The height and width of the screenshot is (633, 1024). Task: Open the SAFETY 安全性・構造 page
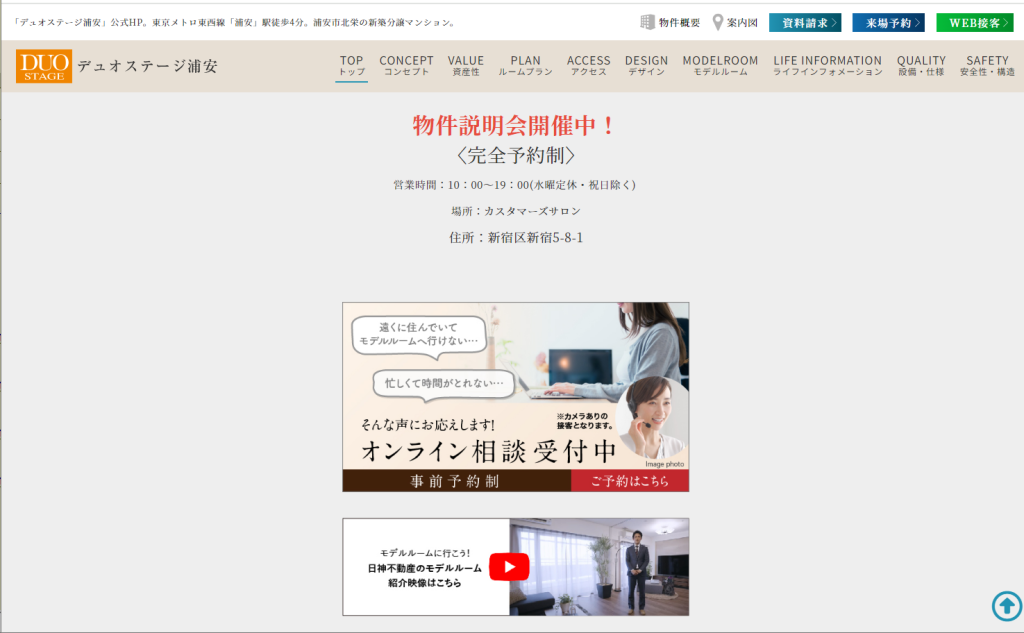point(987,66)
